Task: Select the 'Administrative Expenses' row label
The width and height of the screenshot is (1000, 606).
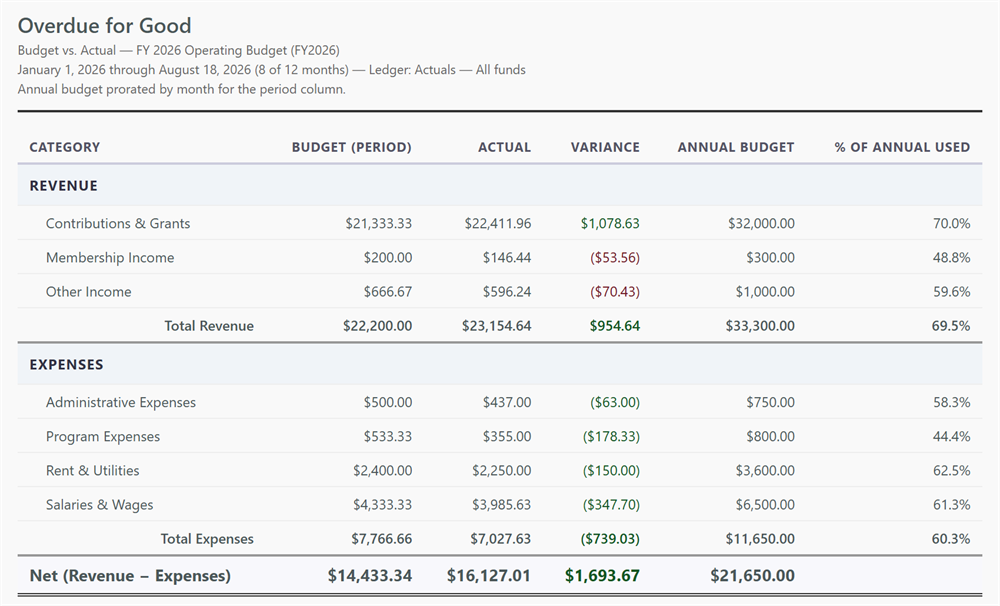Action: click(x=121, y=403)
